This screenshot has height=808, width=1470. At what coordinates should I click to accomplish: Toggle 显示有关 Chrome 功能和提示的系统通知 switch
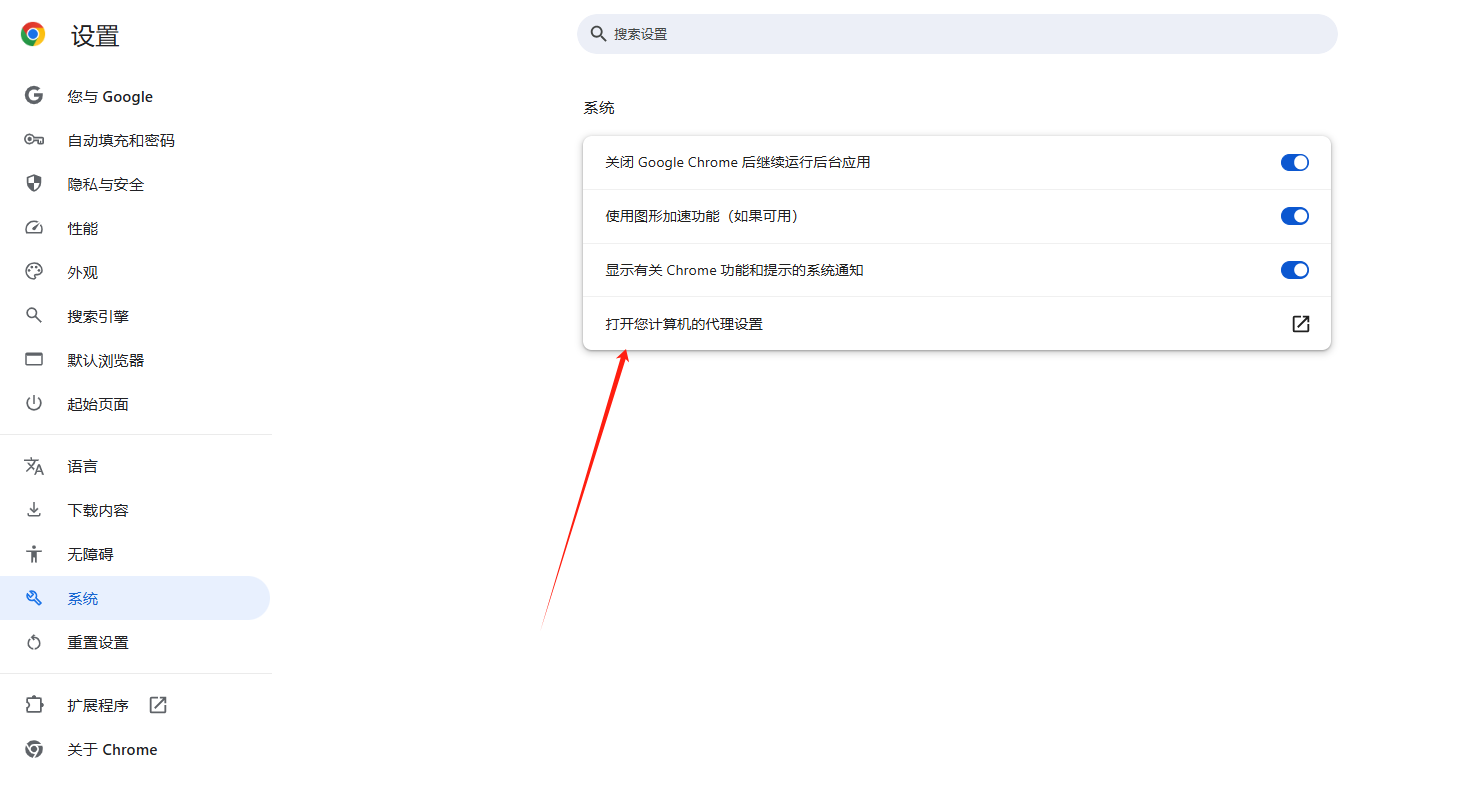coord(1295,270)
